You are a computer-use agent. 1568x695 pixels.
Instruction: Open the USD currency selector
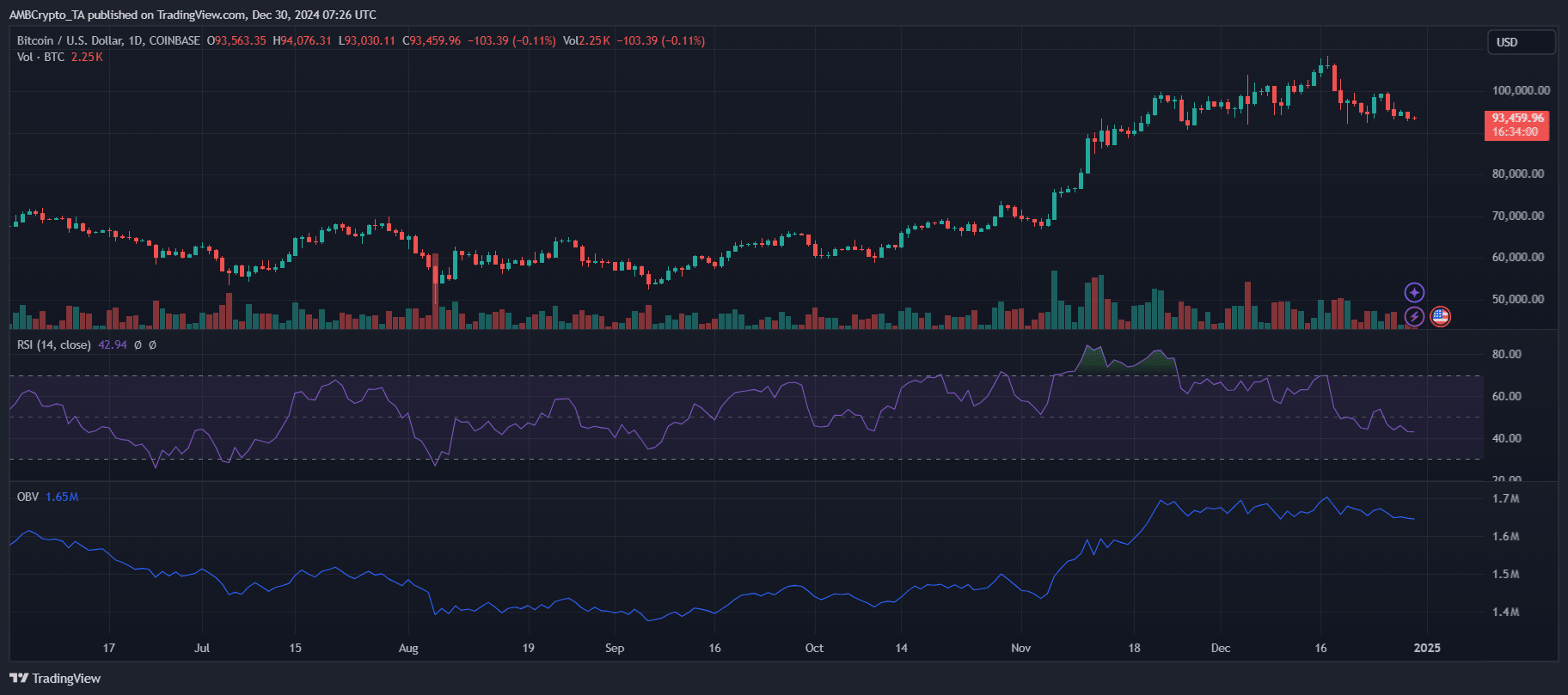(1522, 42)
